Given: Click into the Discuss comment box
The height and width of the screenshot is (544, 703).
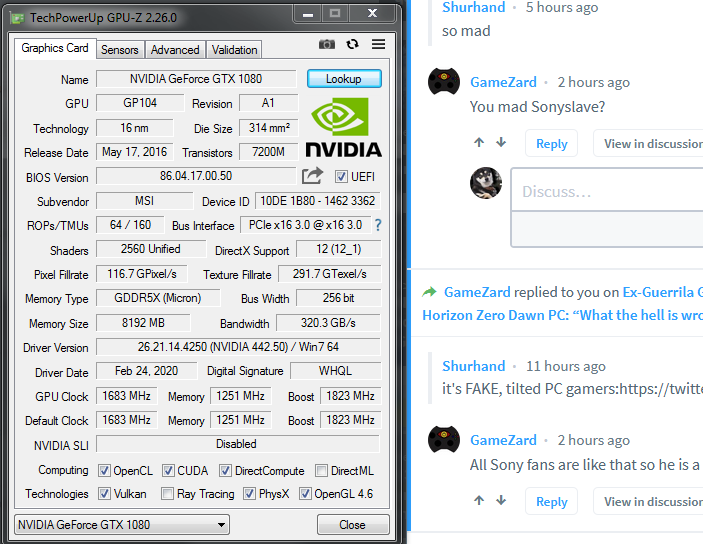Looking at the screenshot, I should [x=607, y=191].
